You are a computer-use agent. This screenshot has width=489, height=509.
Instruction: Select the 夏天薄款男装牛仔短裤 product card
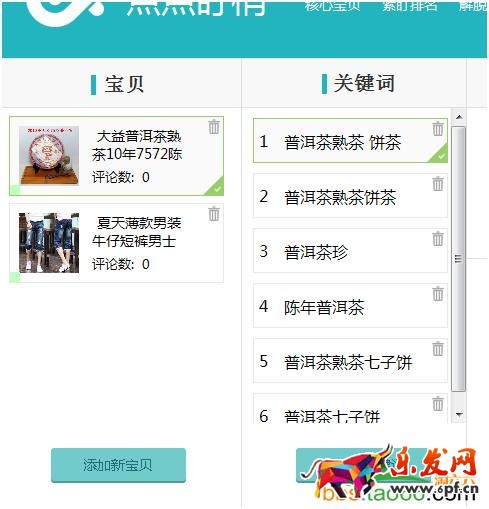click(116, 243)
